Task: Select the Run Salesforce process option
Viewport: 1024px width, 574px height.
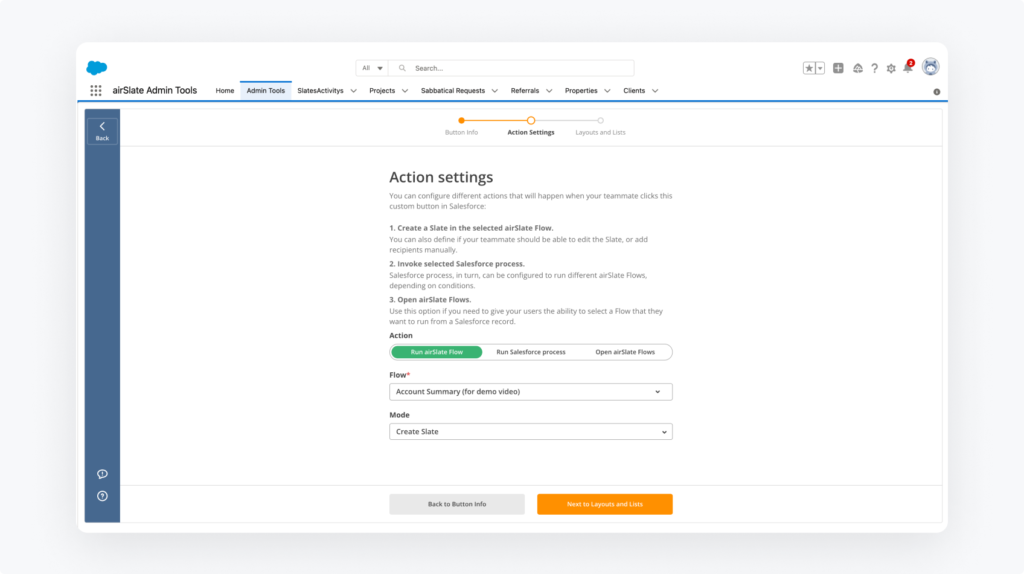Action: [531, 352]
